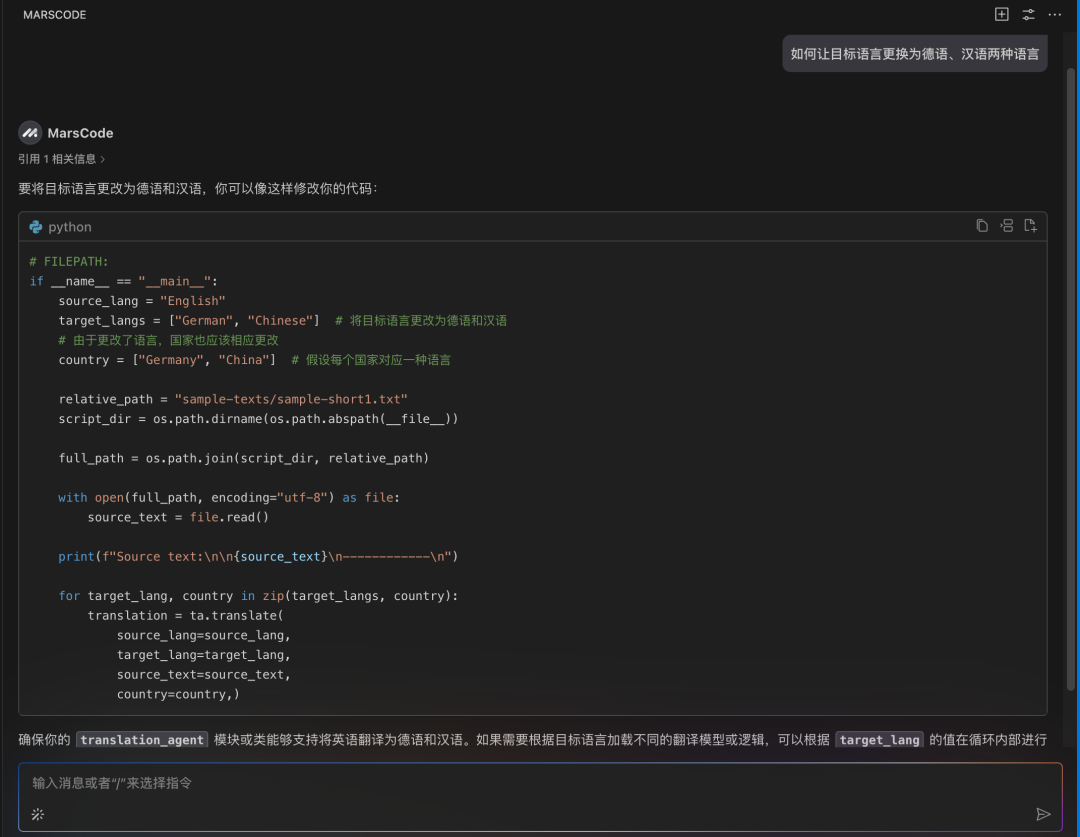The image size is (1080, 837).
Task: Click the source_lang = "English" line
Action: (142, 301)
